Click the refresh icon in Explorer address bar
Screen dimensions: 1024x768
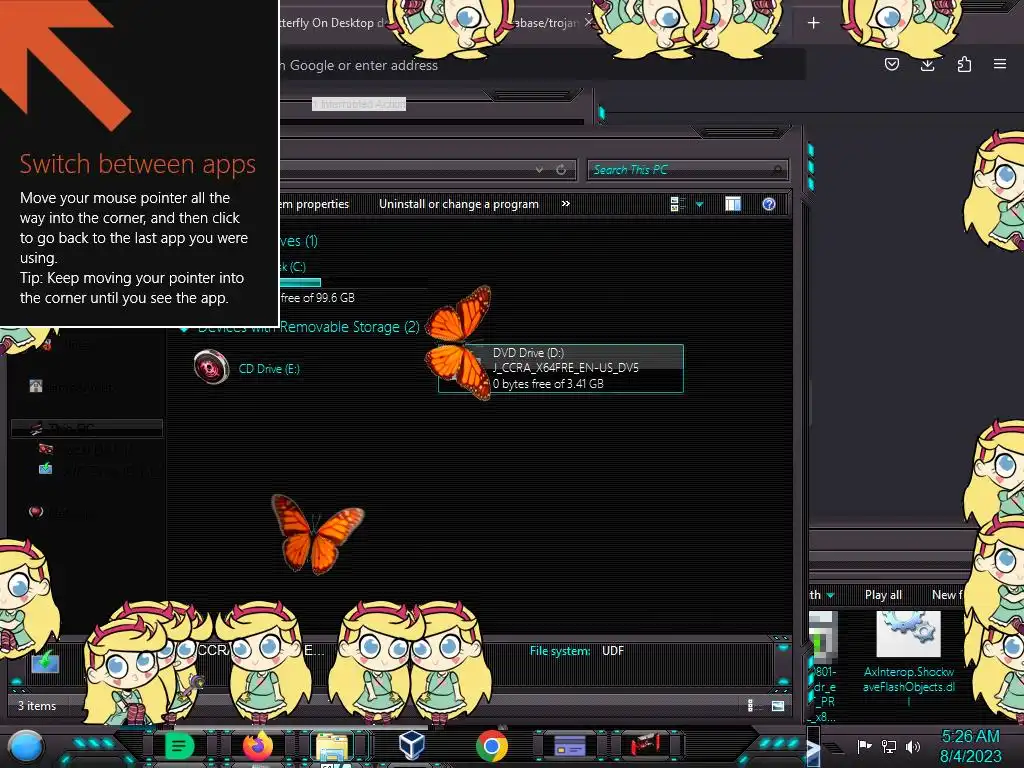point(561,170)
